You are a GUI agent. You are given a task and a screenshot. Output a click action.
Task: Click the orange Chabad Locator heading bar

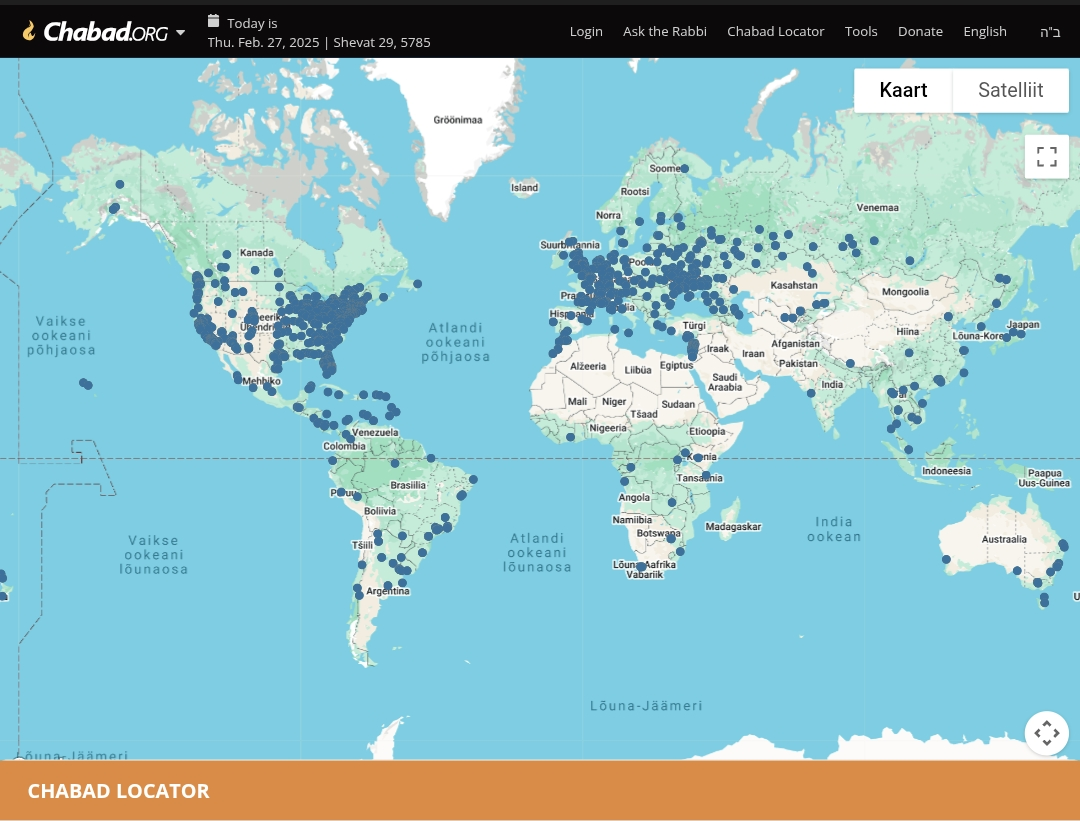pyautogui.click(x=540, y=791)
